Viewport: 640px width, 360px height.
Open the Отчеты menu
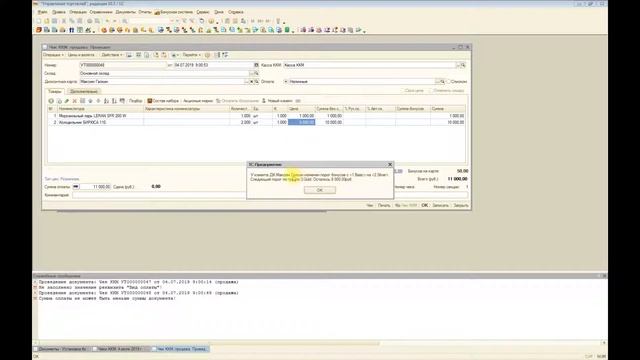click(x=144, y=12)
